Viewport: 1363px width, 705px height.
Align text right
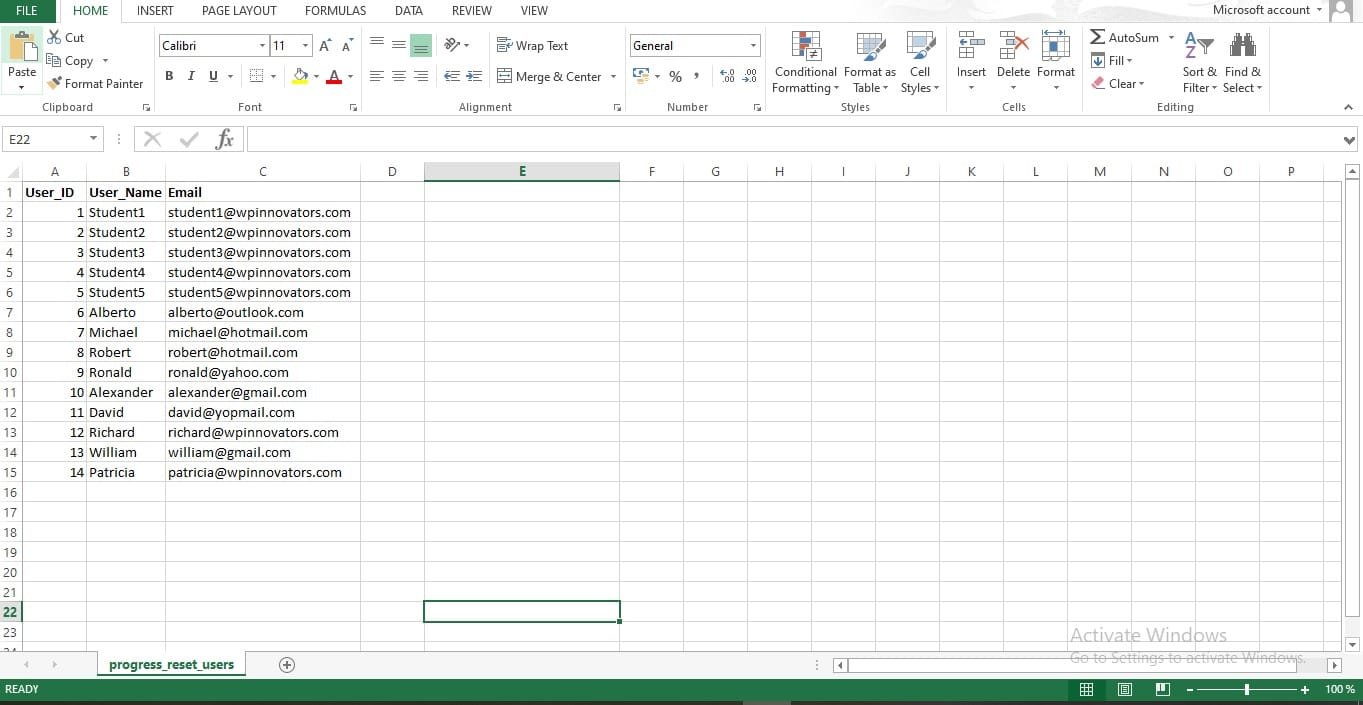click(x=421, y=76)
